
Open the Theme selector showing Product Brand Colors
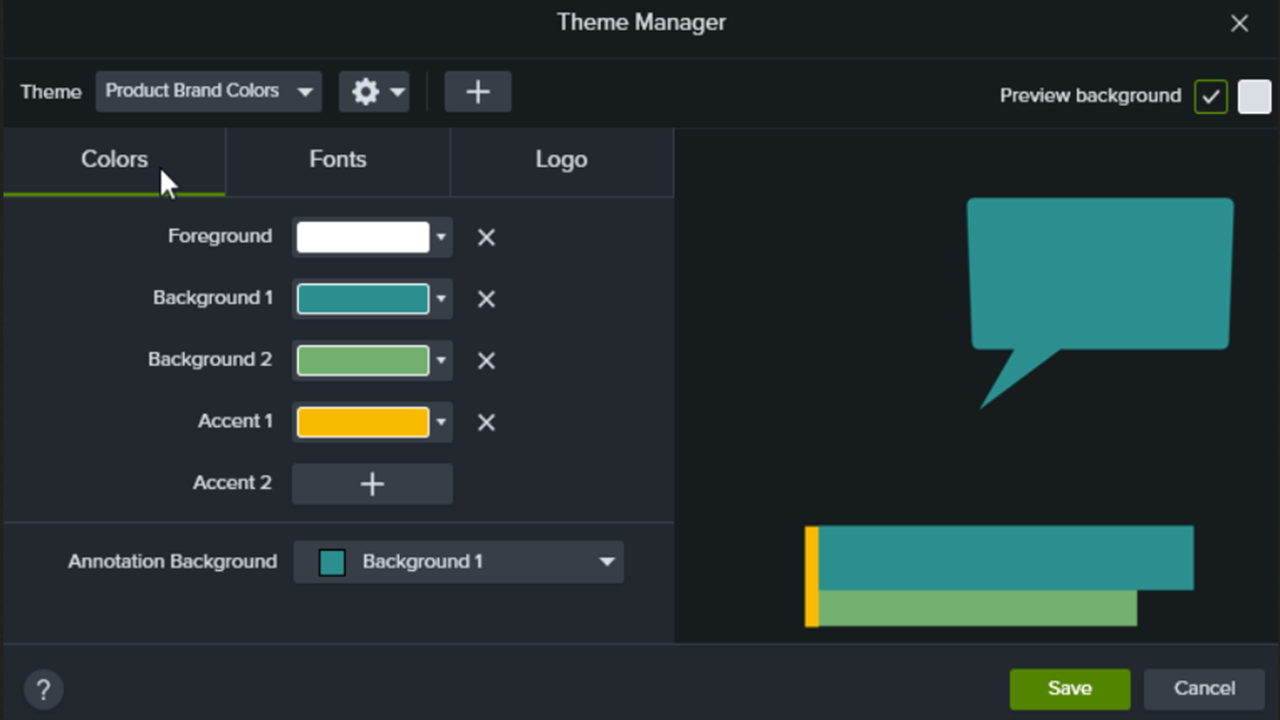point(208,91)
